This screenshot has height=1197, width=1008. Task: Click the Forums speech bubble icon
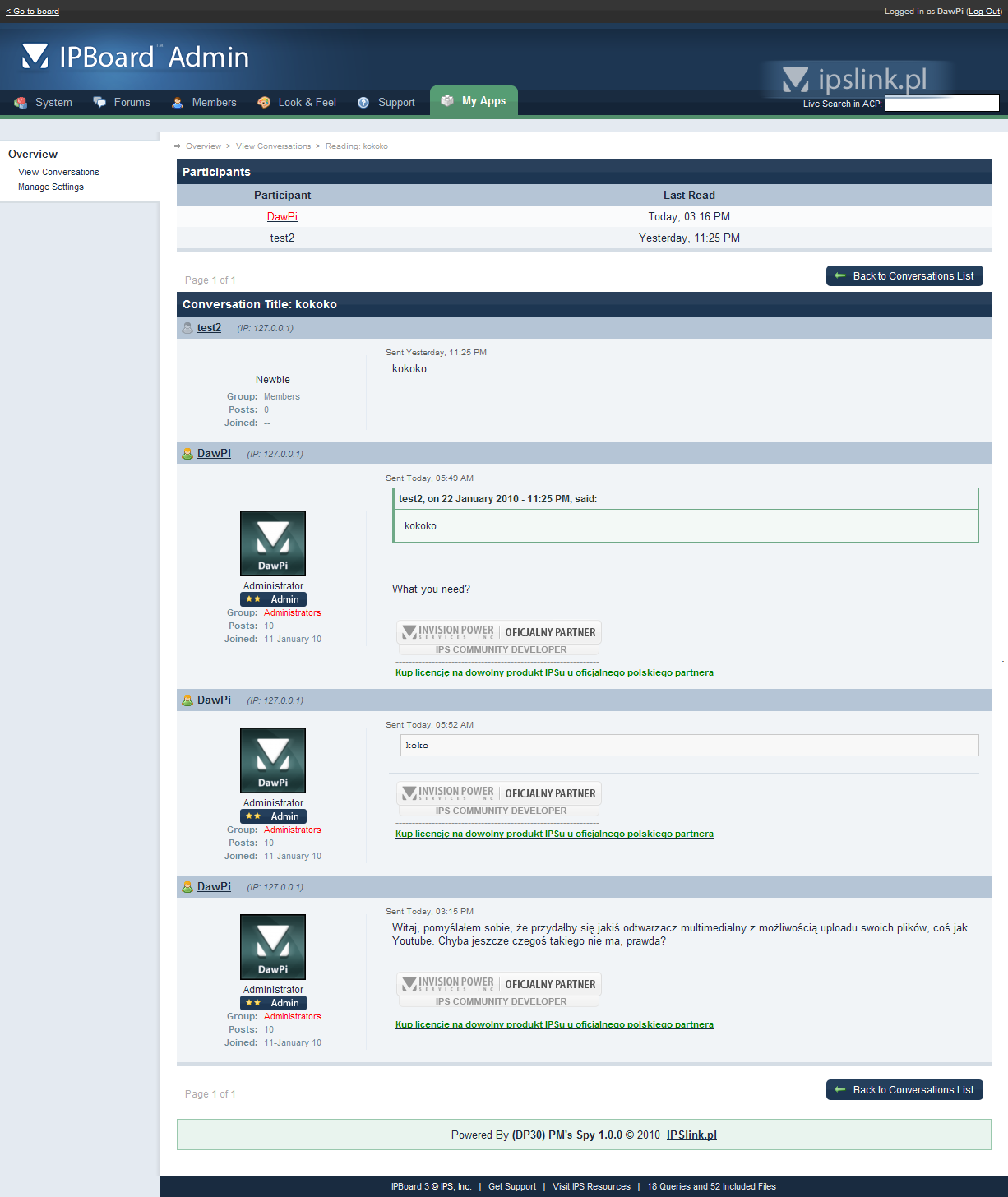[99, 103]
